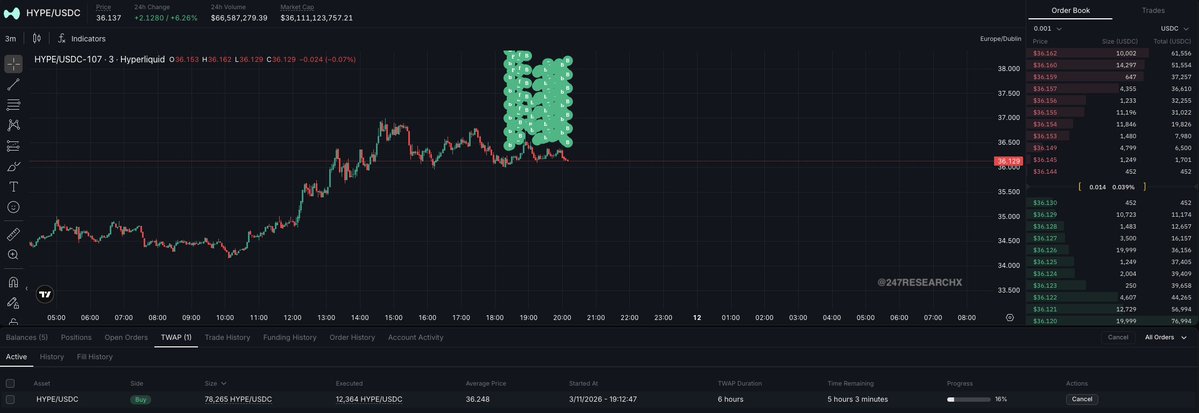Image resolution: width=1199 pixels, height=413 pixels.
Task: Open the Positions tab
Action: pos(76,337)
